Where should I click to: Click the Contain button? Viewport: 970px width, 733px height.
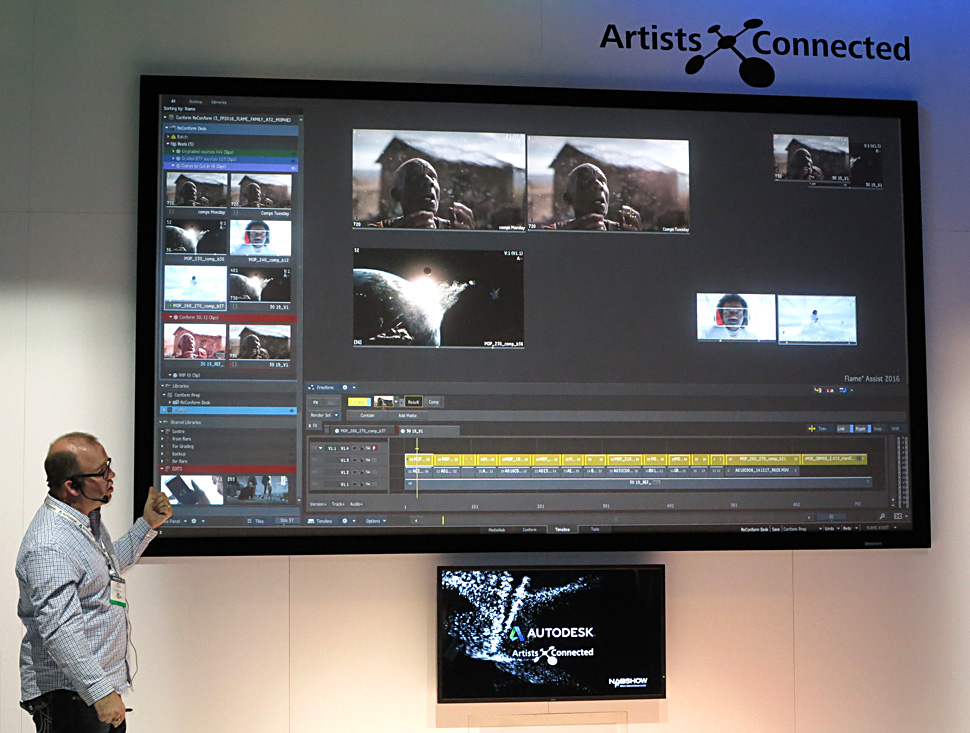pyautogui.click(x=367, y=414)
